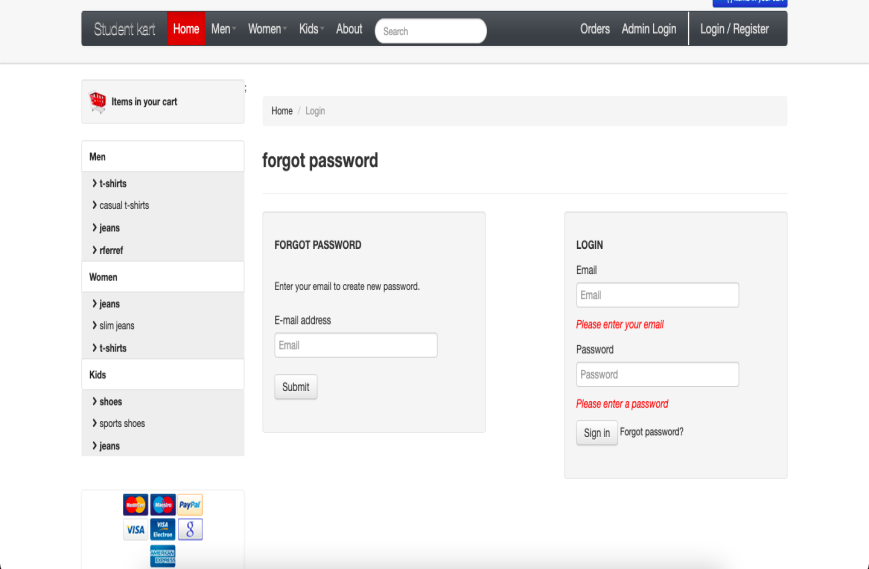Screen dimensions: 869x569
Task: Click the PayPal payment icon
Action: [x=190, y=505]
